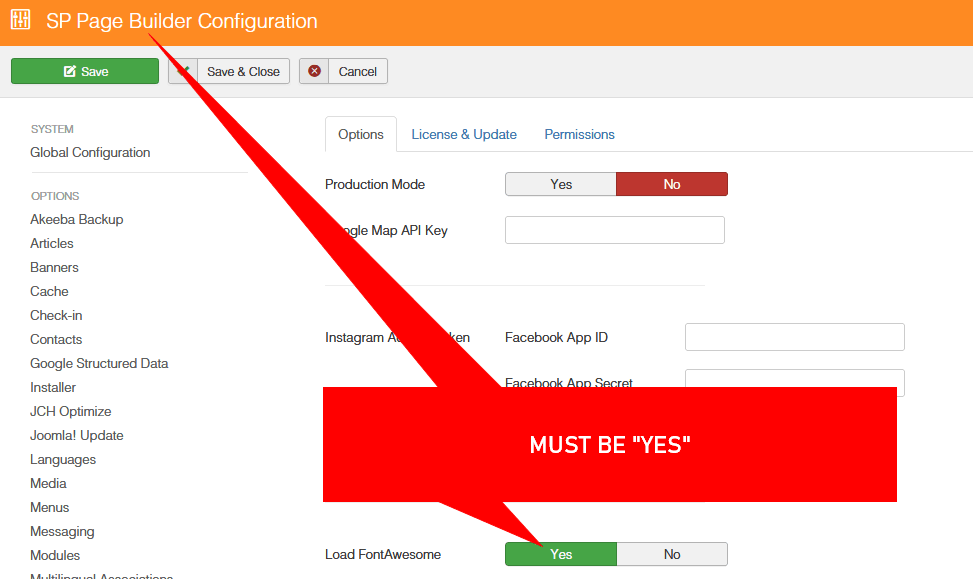Set Load FontAwesome to No
Screen dimensions: 973x579
pyautogui.click(x=672, y=554)
